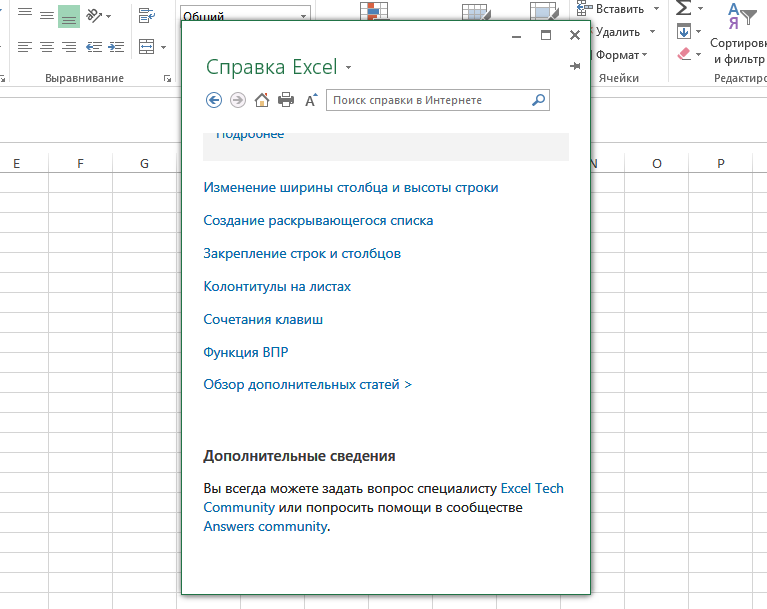Select column F header

click(80, 163)
